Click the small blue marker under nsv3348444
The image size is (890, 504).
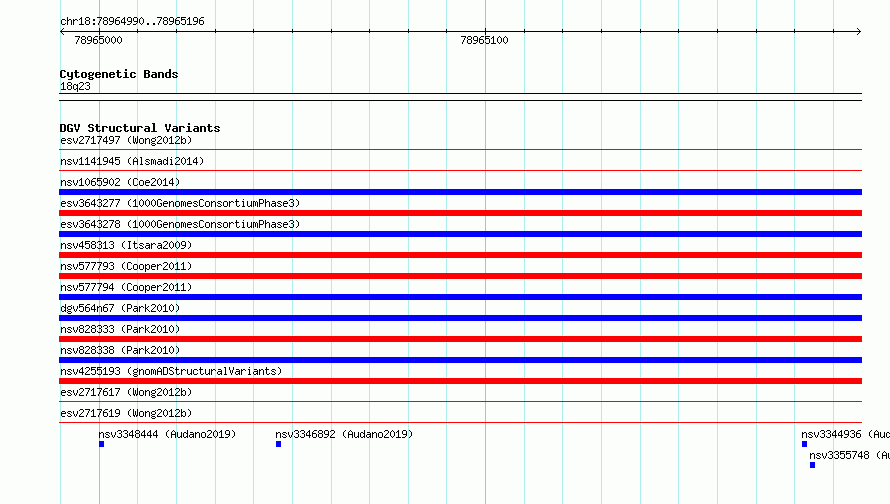click(102, 444)
